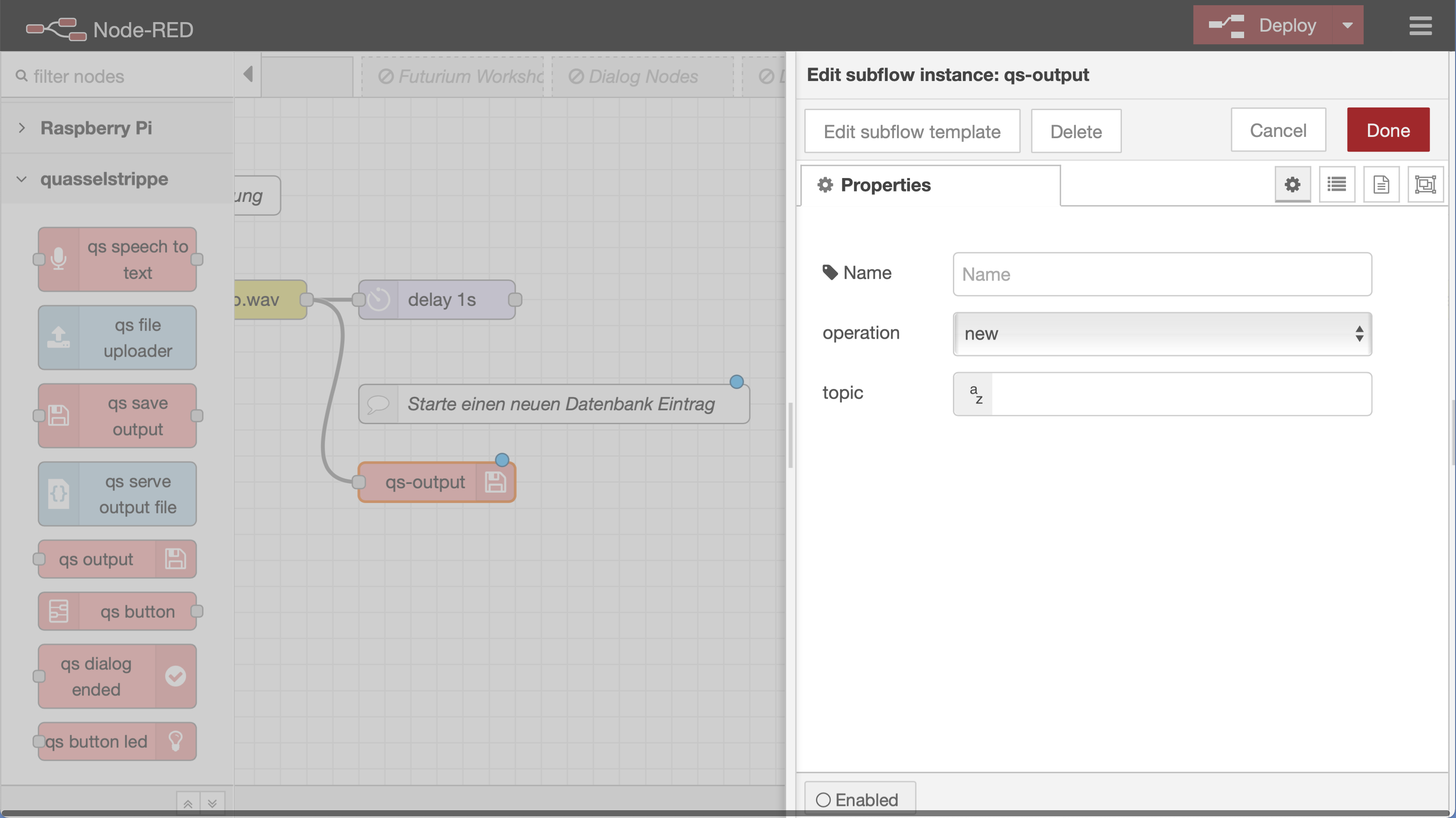Click the partially visible third workspace tab
This screenshot has height=818, width=1456.
tap(764, 76)
